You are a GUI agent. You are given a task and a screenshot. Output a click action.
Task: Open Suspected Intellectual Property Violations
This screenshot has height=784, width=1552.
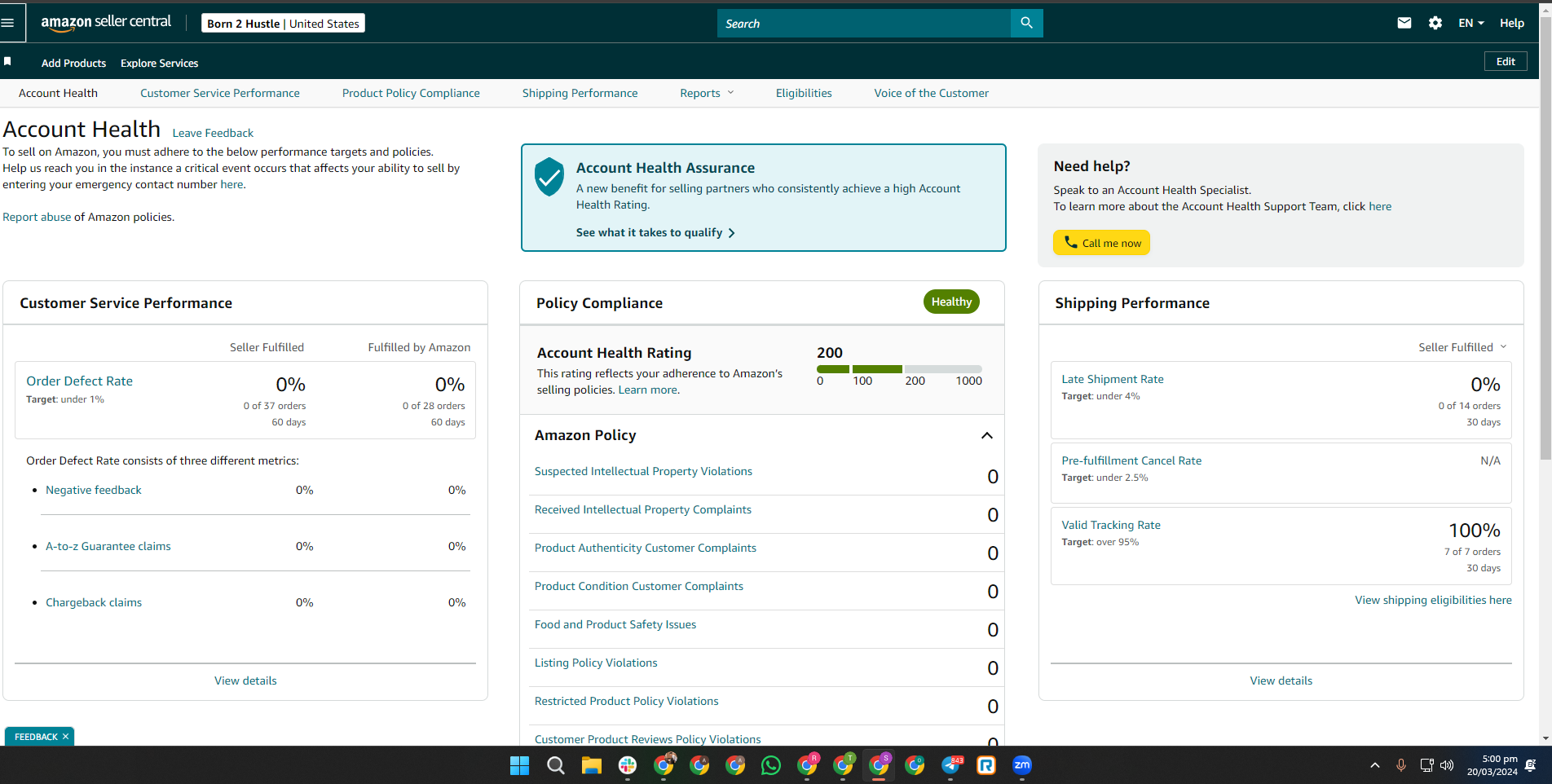click(x=643, y=471)
